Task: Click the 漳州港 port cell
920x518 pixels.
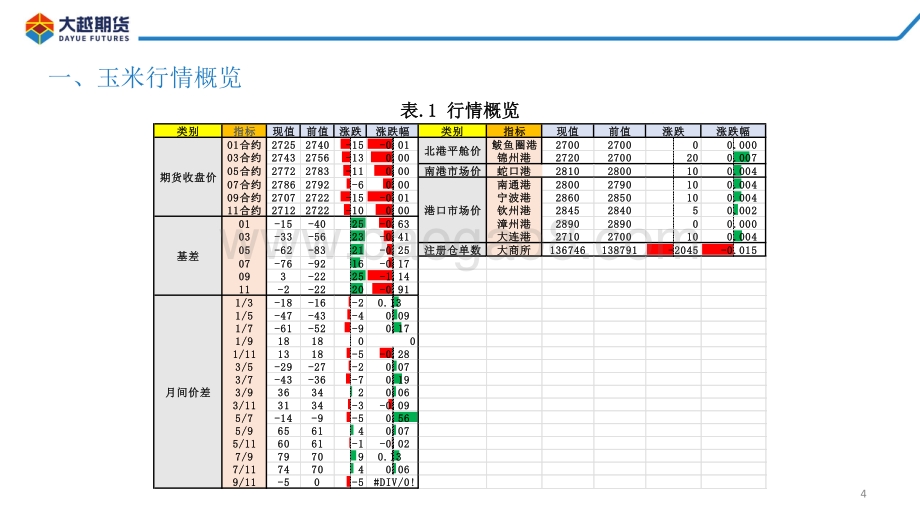Action: tap(514, 224)
